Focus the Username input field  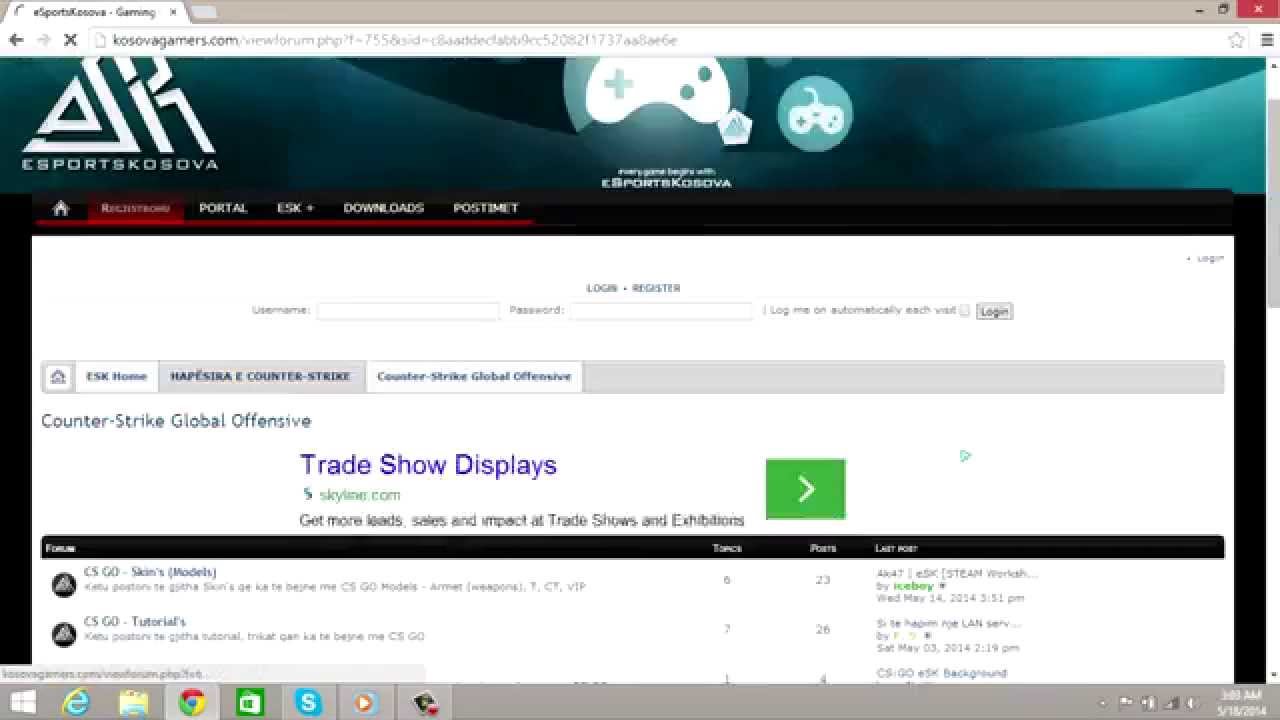[x=408, y=311]
